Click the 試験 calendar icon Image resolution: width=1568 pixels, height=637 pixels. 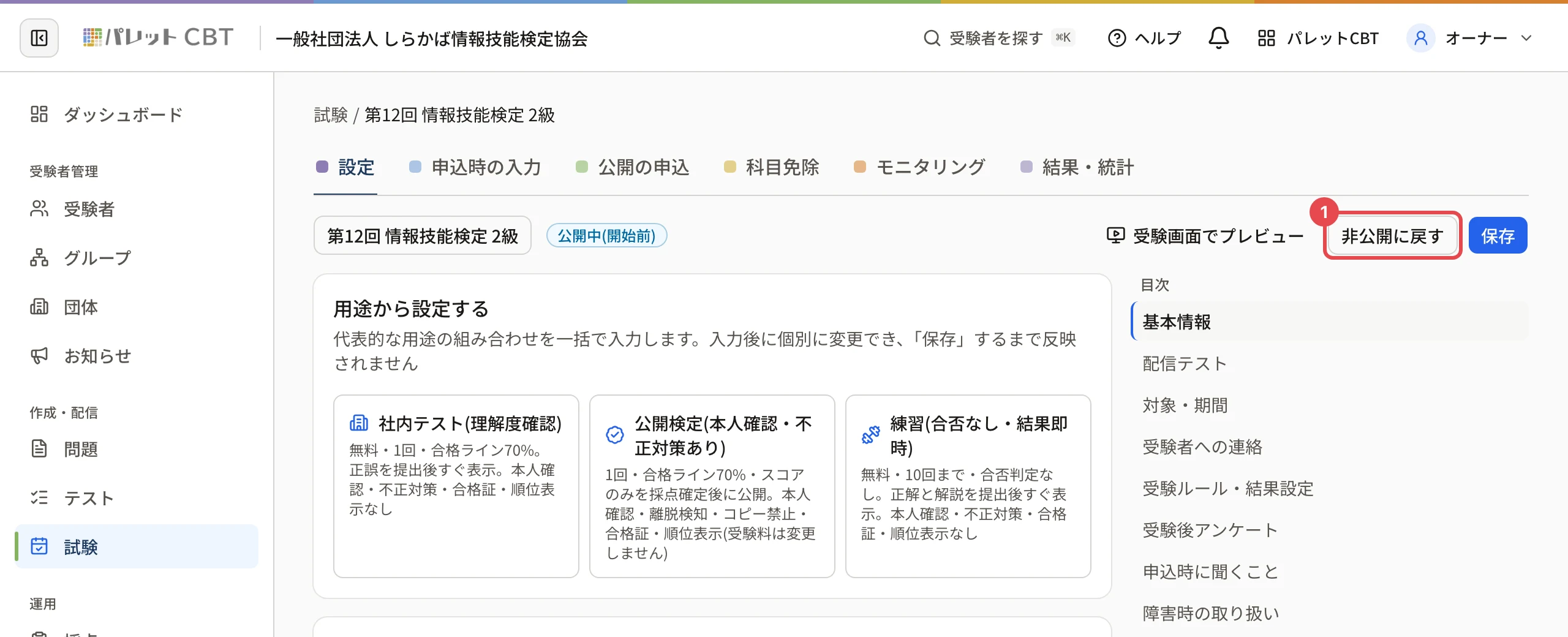(39, 546)
